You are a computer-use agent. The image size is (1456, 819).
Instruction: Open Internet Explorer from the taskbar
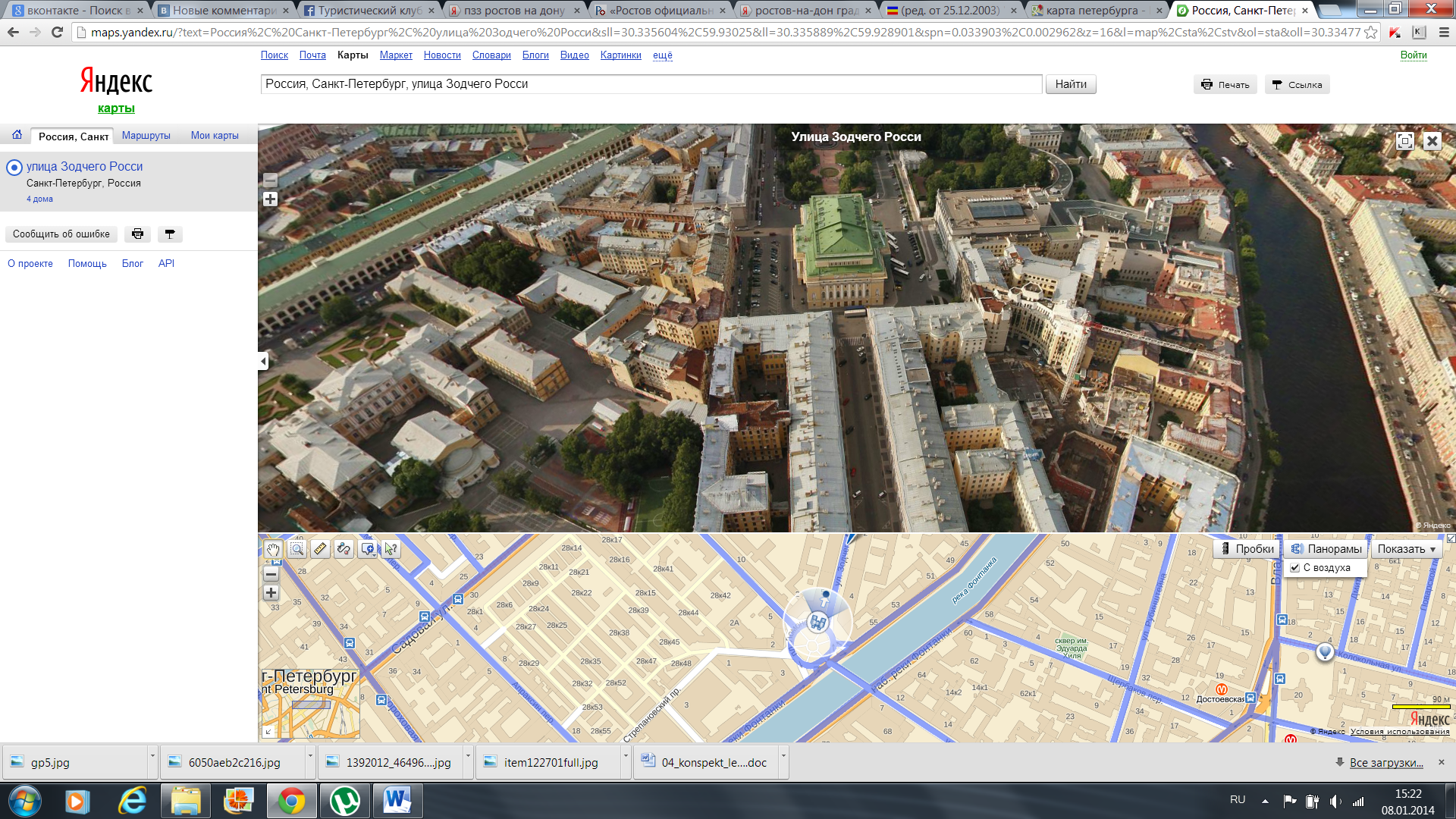(x=132, y=801)
